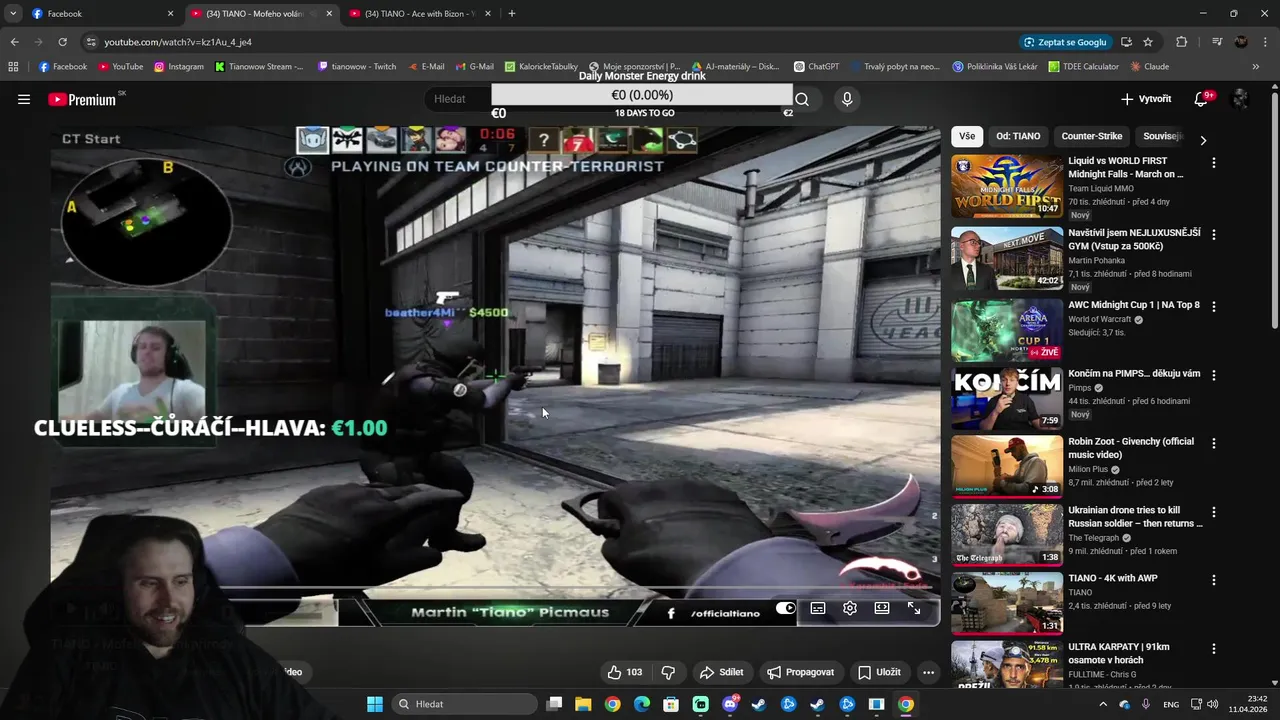This screenshot has width=1280, height=720.
Task: Open options for Robin Zoot Givenchy video
Action: (x=1214, y=443)
